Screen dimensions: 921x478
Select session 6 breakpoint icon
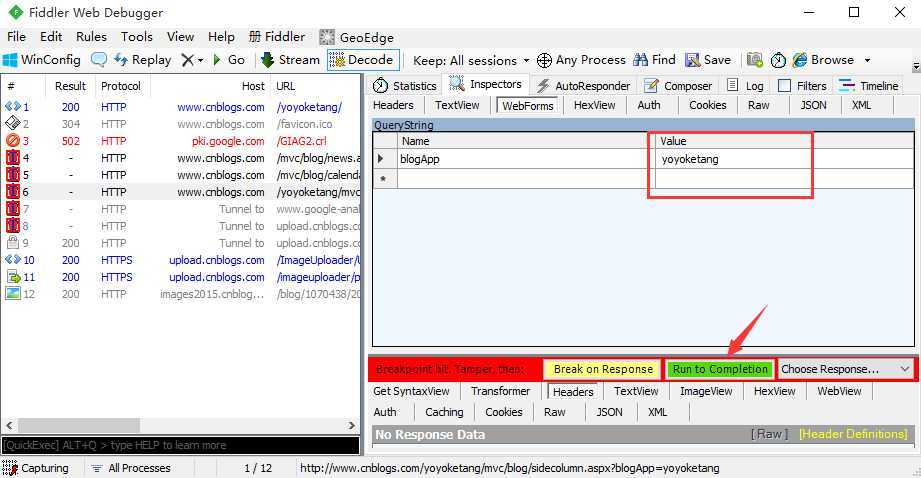coord(12,192)
